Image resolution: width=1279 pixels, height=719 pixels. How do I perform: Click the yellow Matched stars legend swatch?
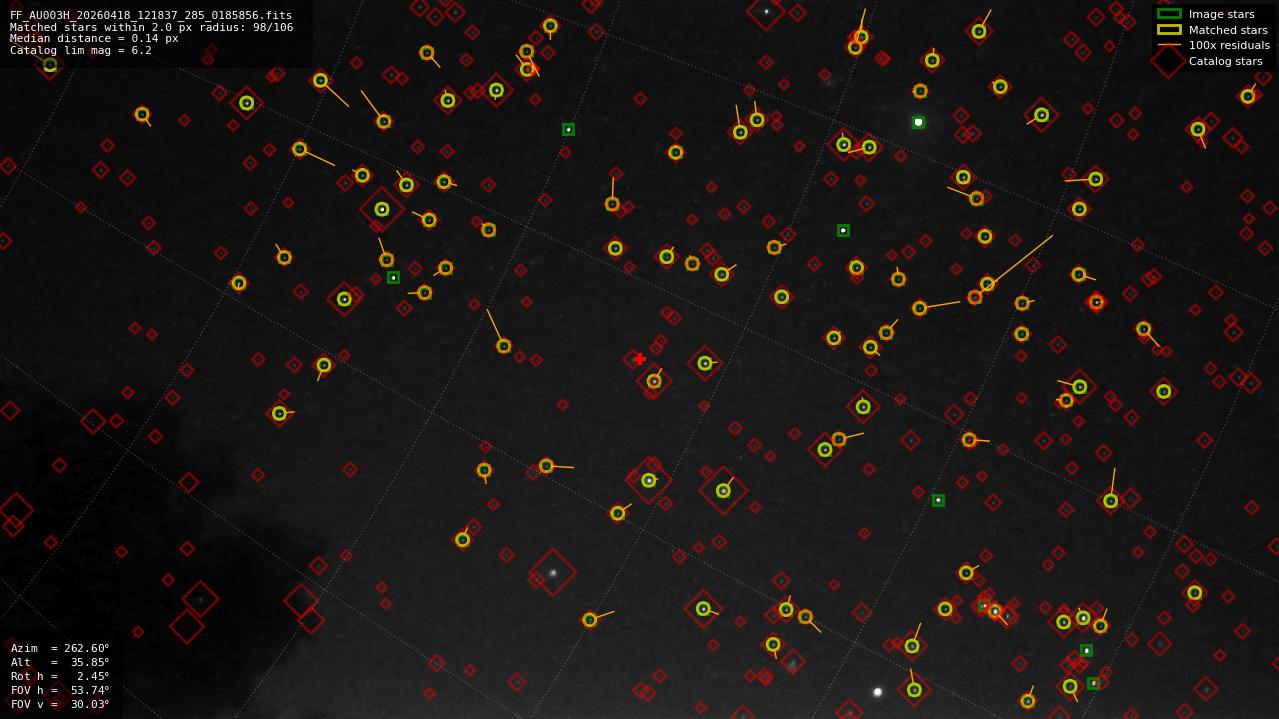point(1169,30)
